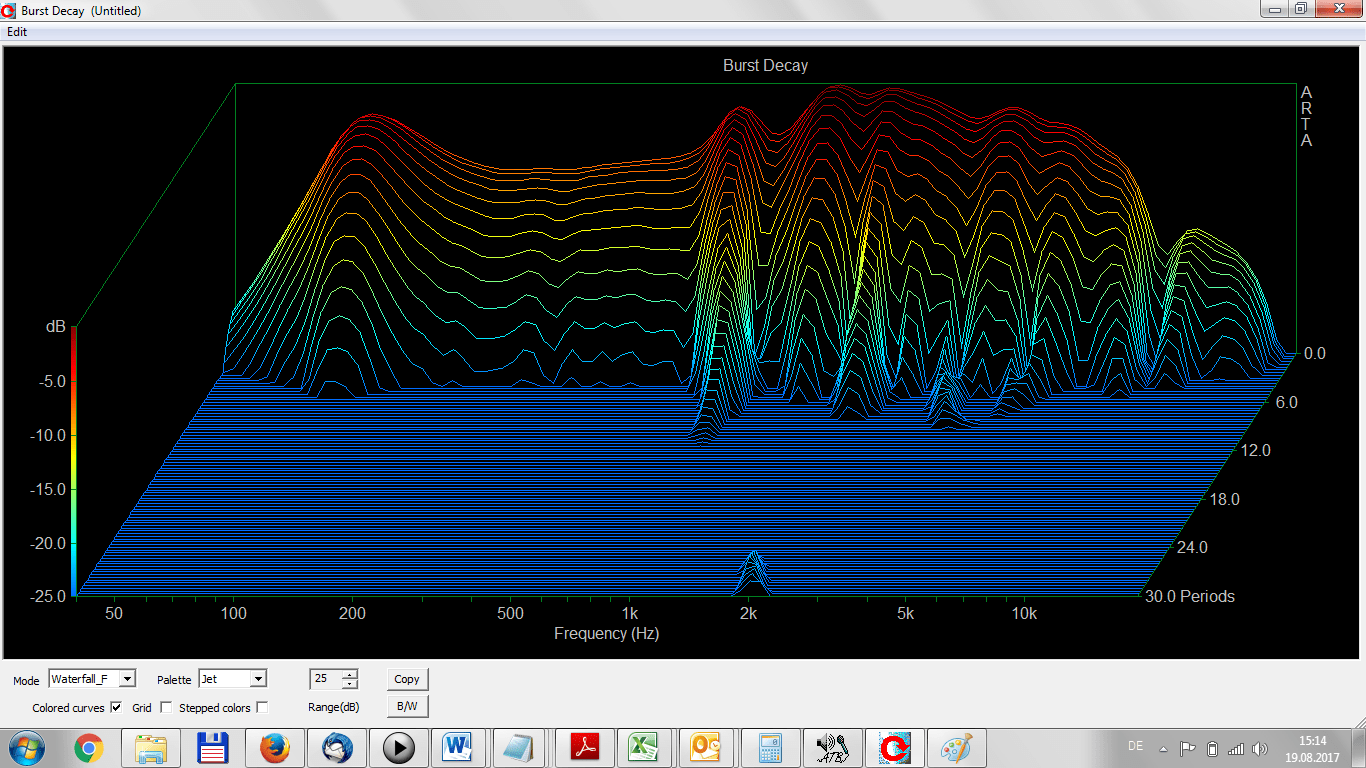The height and width of the screenshot is (768, 1366).
Task: Click the B/W button
Action: pyautogui.click(x=407, y=706)
